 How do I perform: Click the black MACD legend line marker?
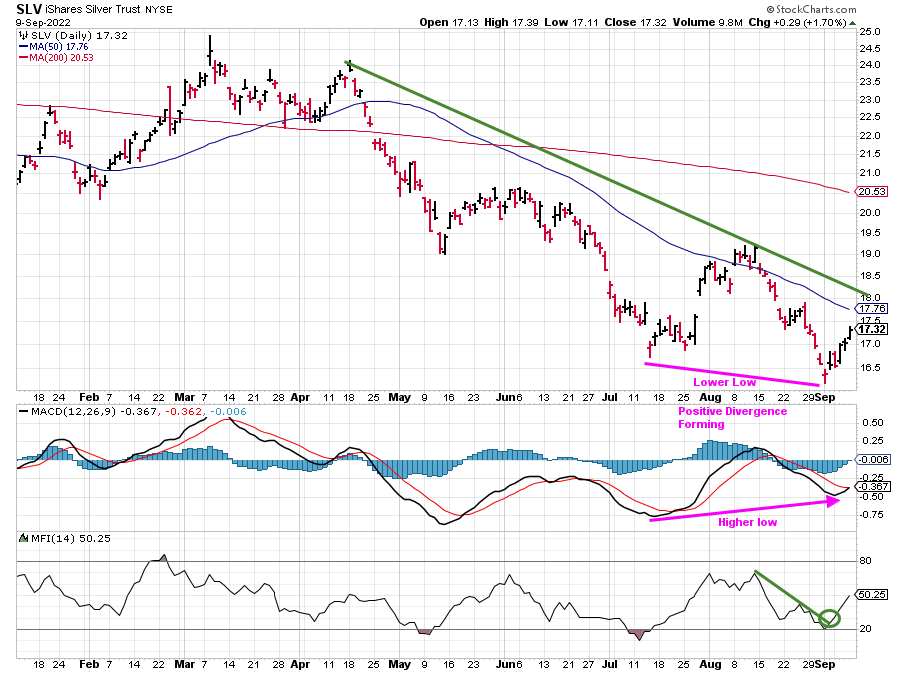(24, 411)
